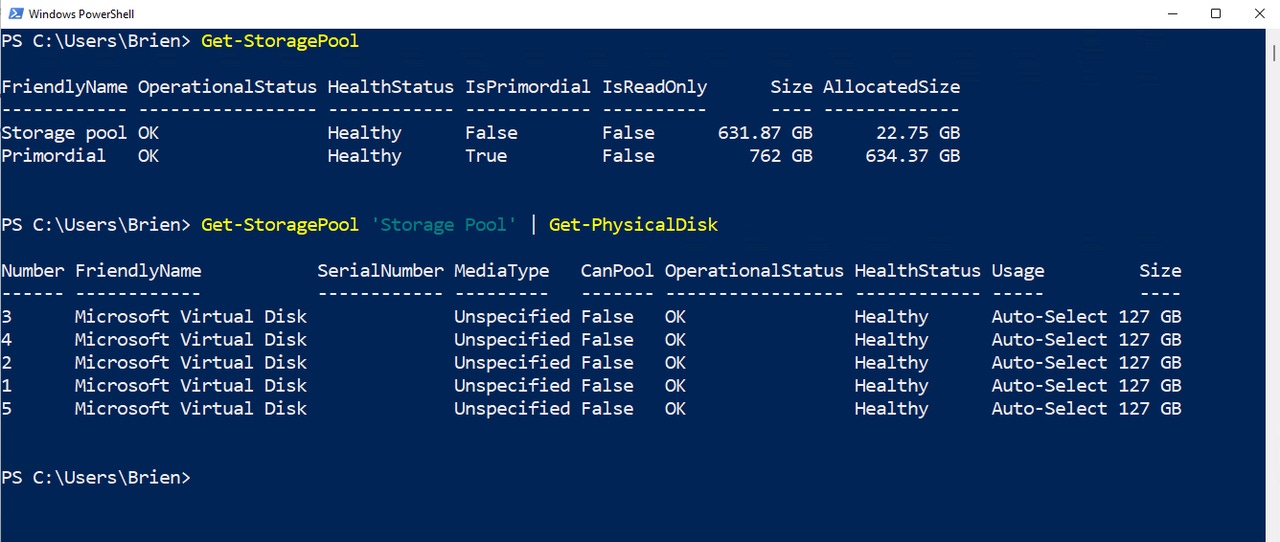Click the 'Storage Pool' string argument

443,225
